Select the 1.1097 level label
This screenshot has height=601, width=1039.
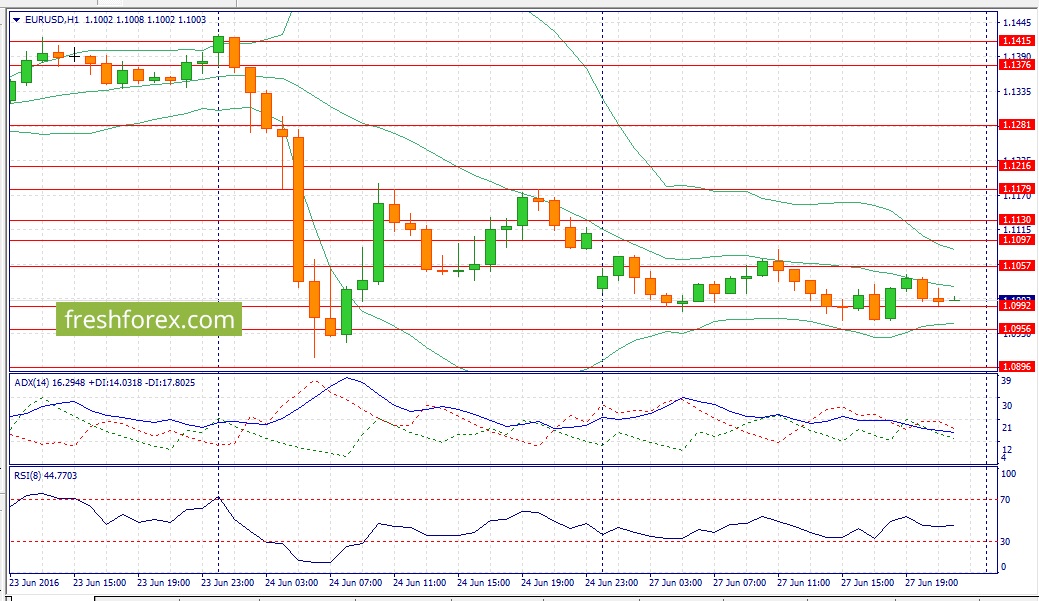pyautogui.click(x=1016, y=240)
